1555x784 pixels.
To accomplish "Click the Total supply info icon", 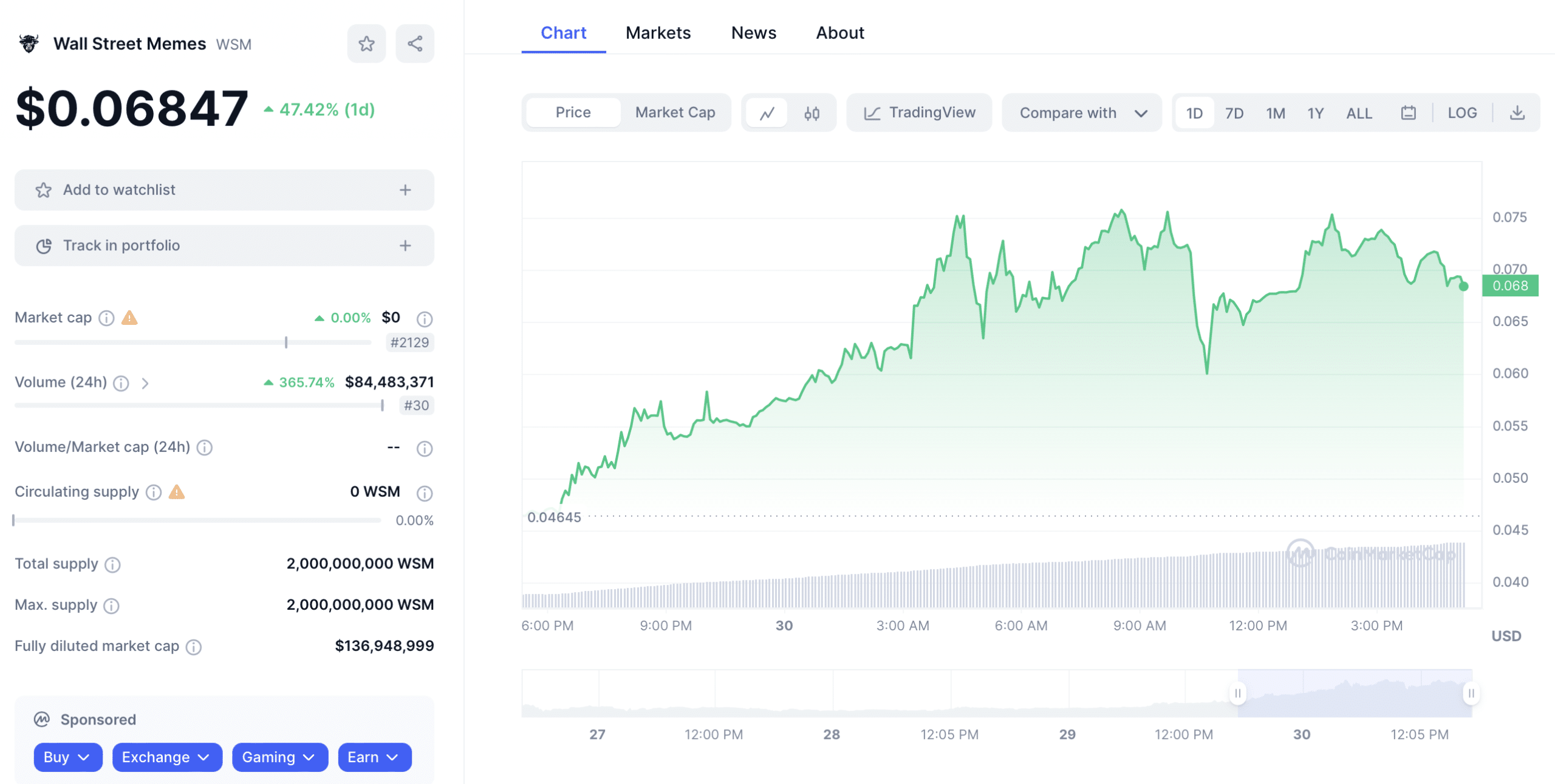I will (x=112, y=565).
